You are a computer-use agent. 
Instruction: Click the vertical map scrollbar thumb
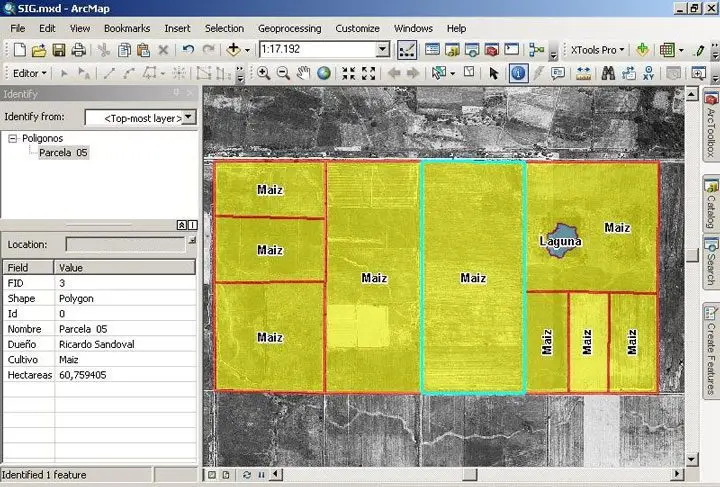click(x=692, y=255)
